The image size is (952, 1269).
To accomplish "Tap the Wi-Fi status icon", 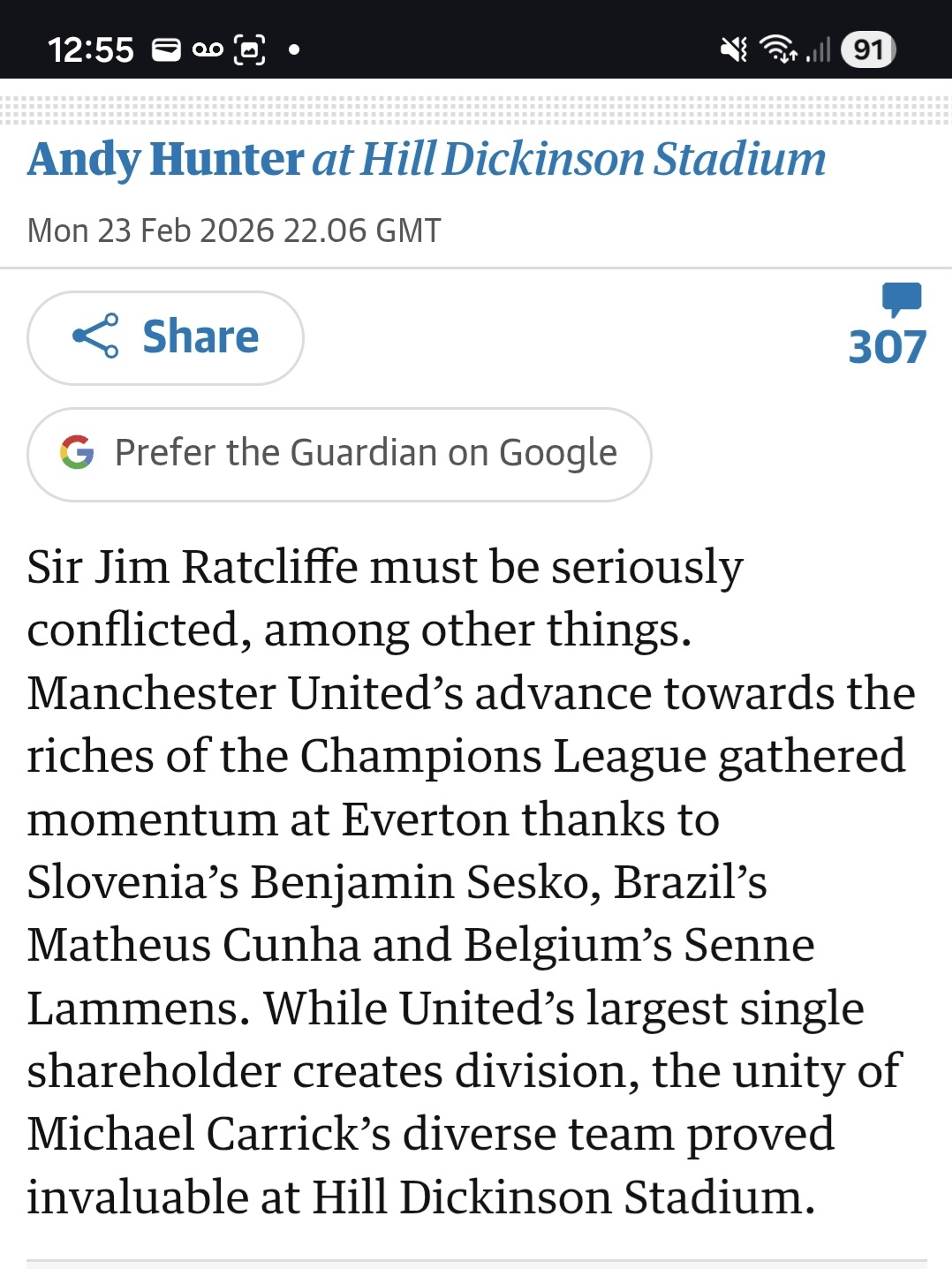I will tap(777, 49).
